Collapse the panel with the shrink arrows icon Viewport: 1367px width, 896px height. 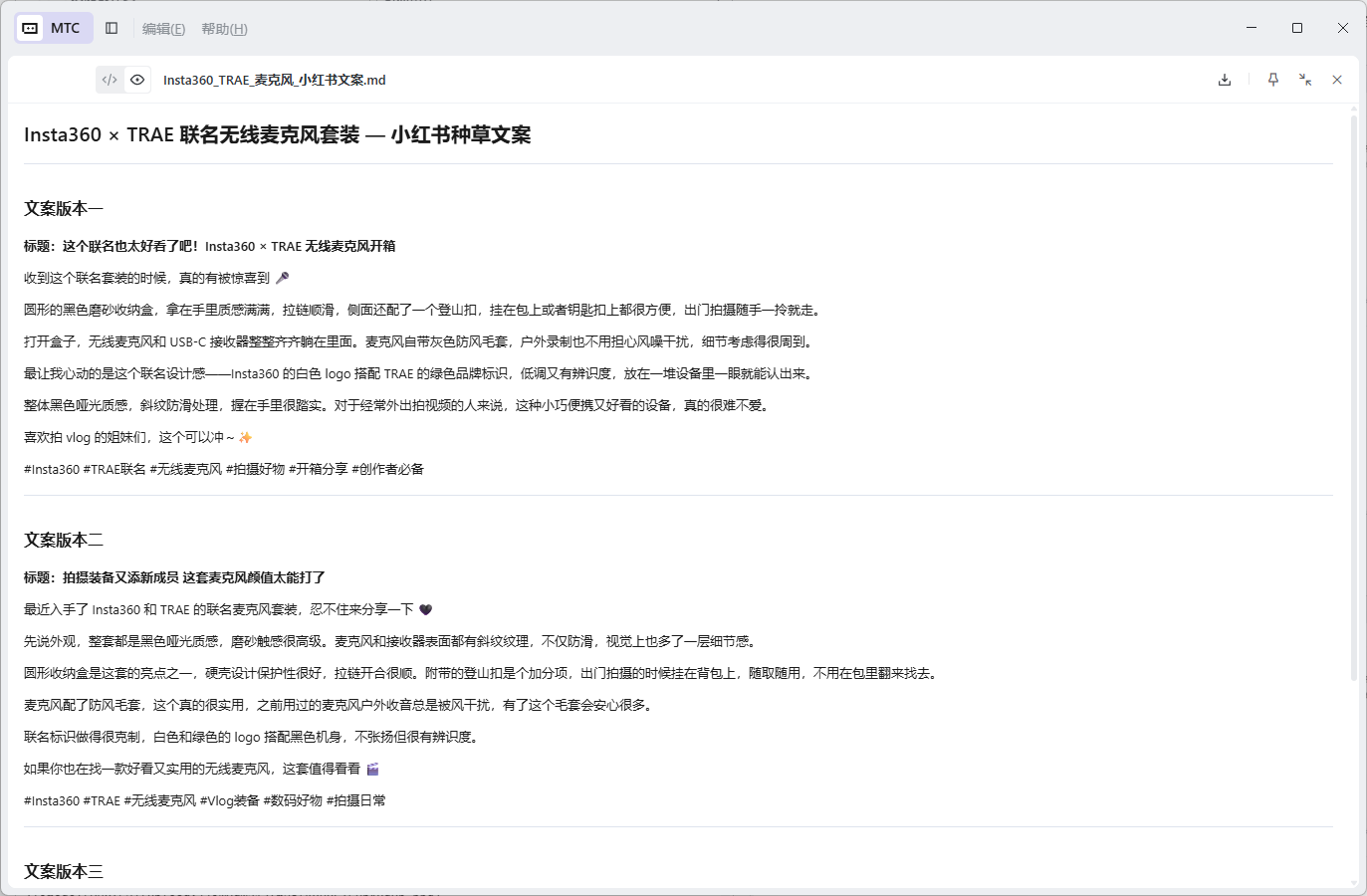(x=1305, y=80)
